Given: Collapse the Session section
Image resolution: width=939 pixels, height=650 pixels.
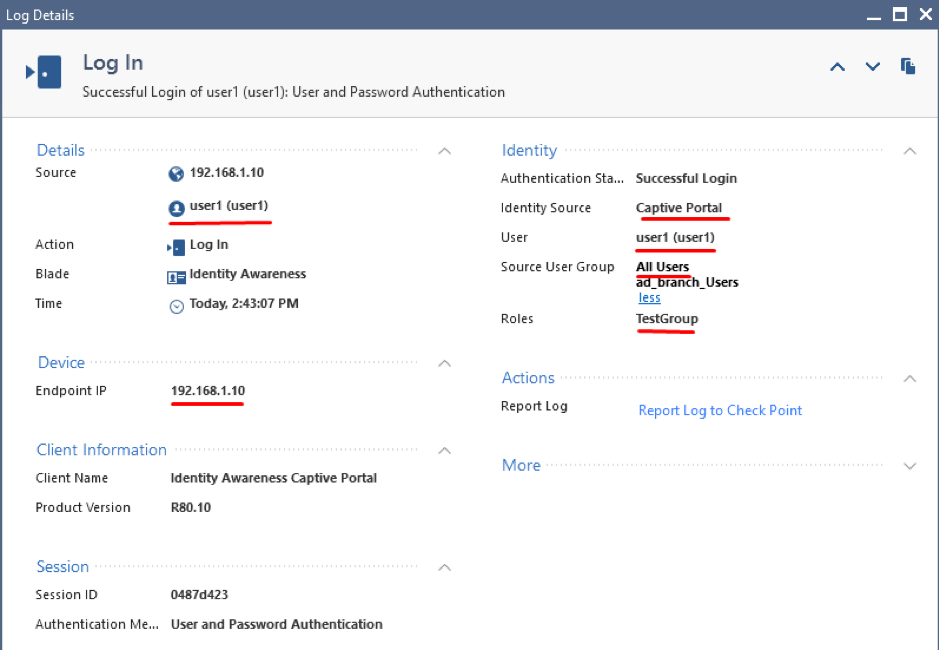Looking at the screenshot, I should tap(444, 567).
